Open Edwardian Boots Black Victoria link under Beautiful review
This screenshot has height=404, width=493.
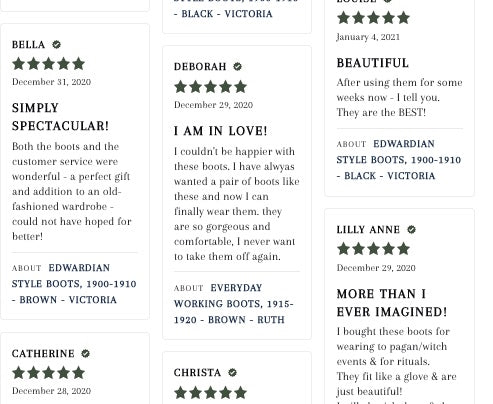[x=399, y=160]
